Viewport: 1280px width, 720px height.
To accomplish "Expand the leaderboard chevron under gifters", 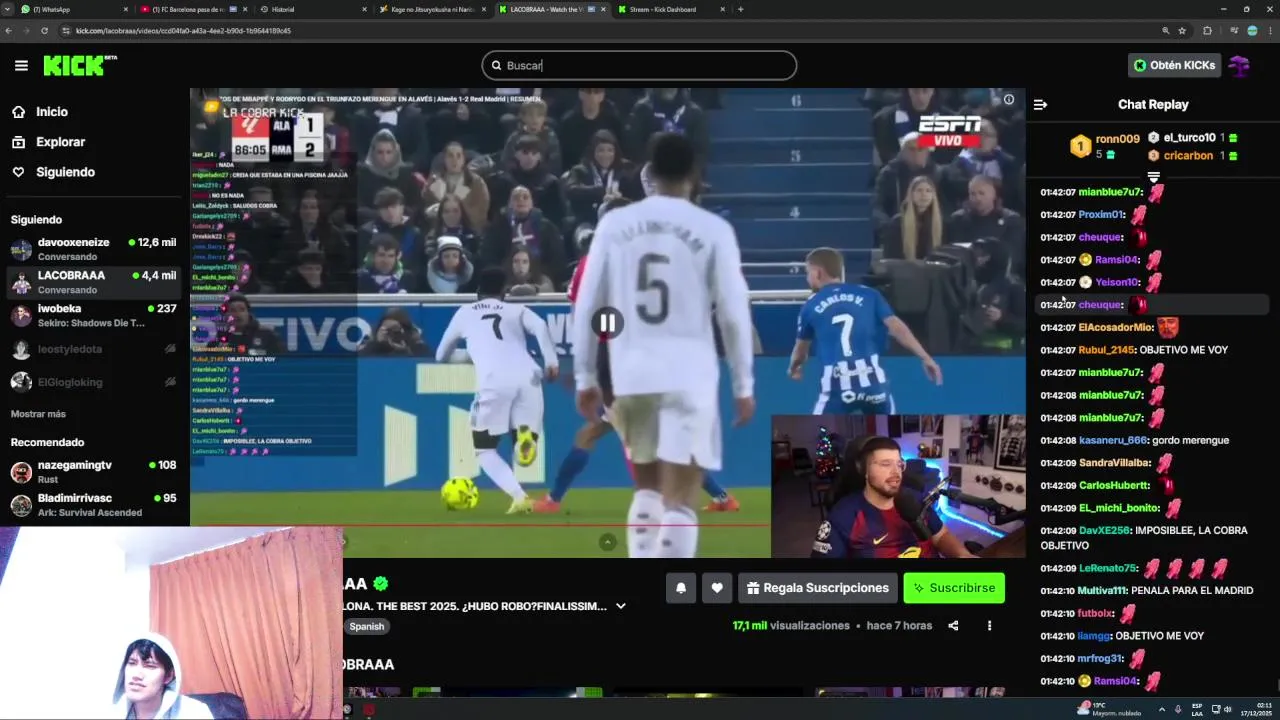I will (1153, 177).
